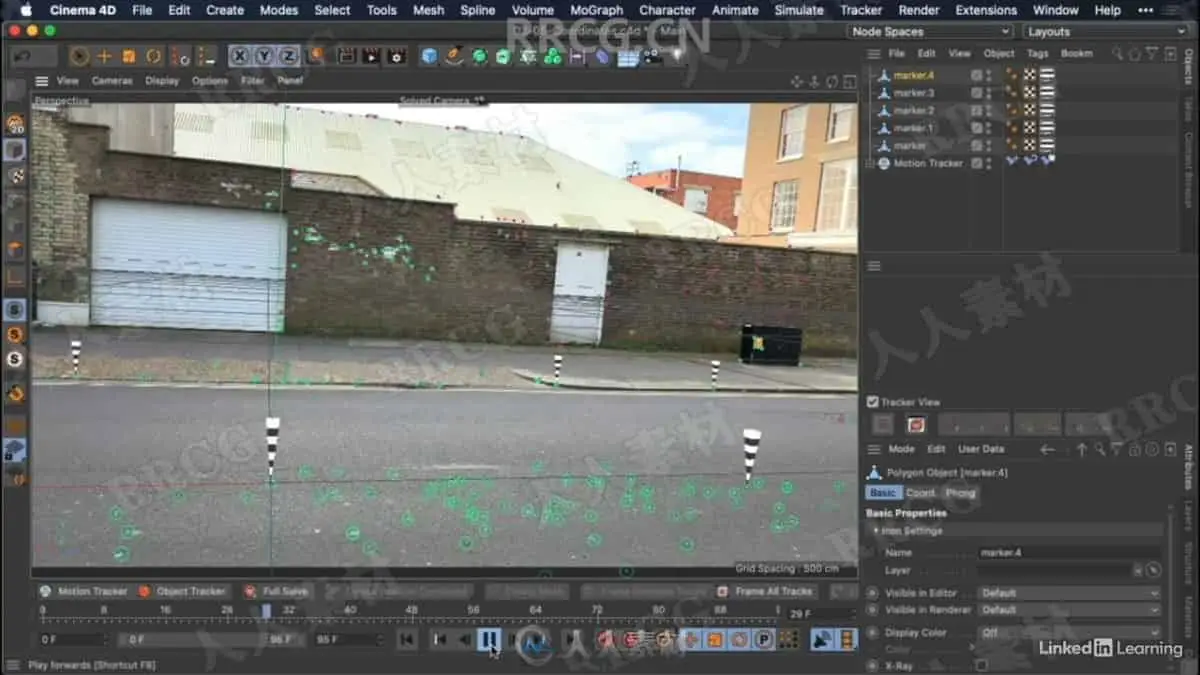The image size is (1200, 675).
Task: Pause playback in timeline
Action: pyautogui.click(x=489, y=639)
